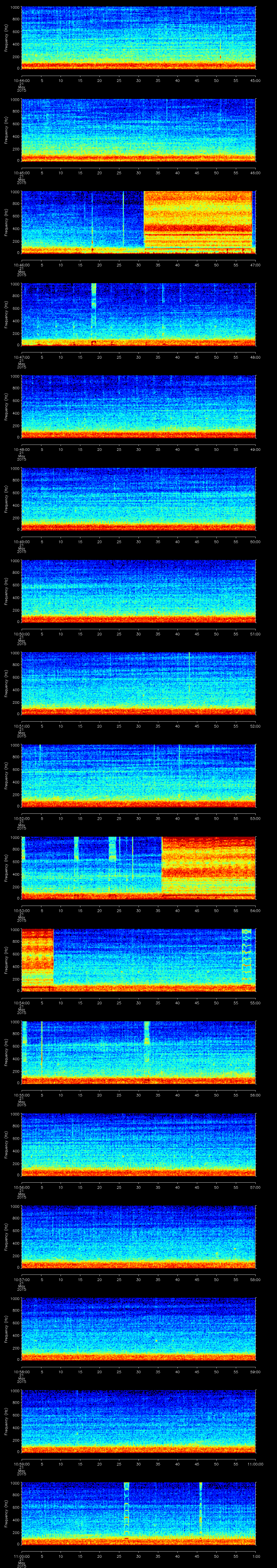
Task: Select the loud broadband burst in 10:46 spectrogram
Action: (x=198, y=222)
